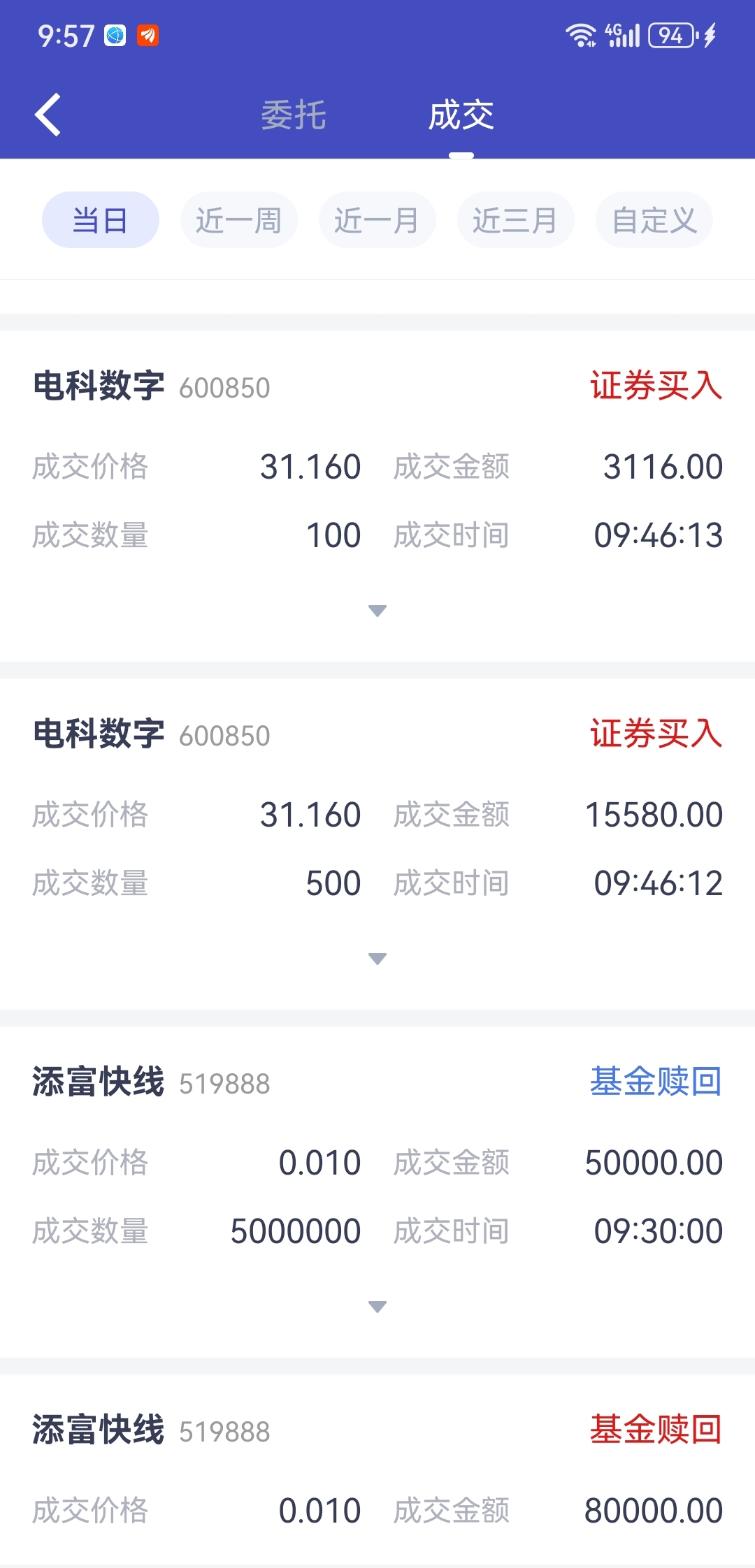Tap the back arrow icon
Image resolution: width=755 pixels, height=1568 pixels.
pyautogui.click(x=48, y=115)
